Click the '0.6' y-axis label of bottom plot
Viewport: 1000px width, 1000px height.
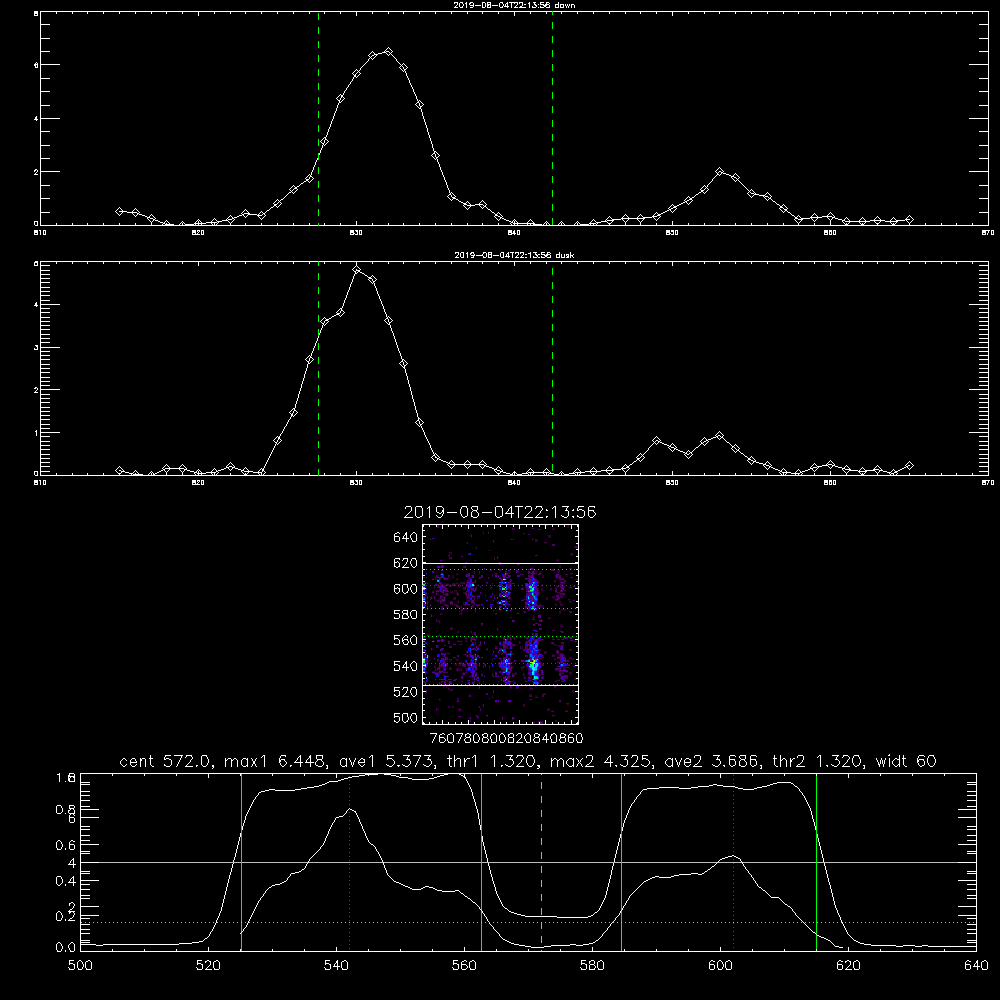[x=65, y=845]
